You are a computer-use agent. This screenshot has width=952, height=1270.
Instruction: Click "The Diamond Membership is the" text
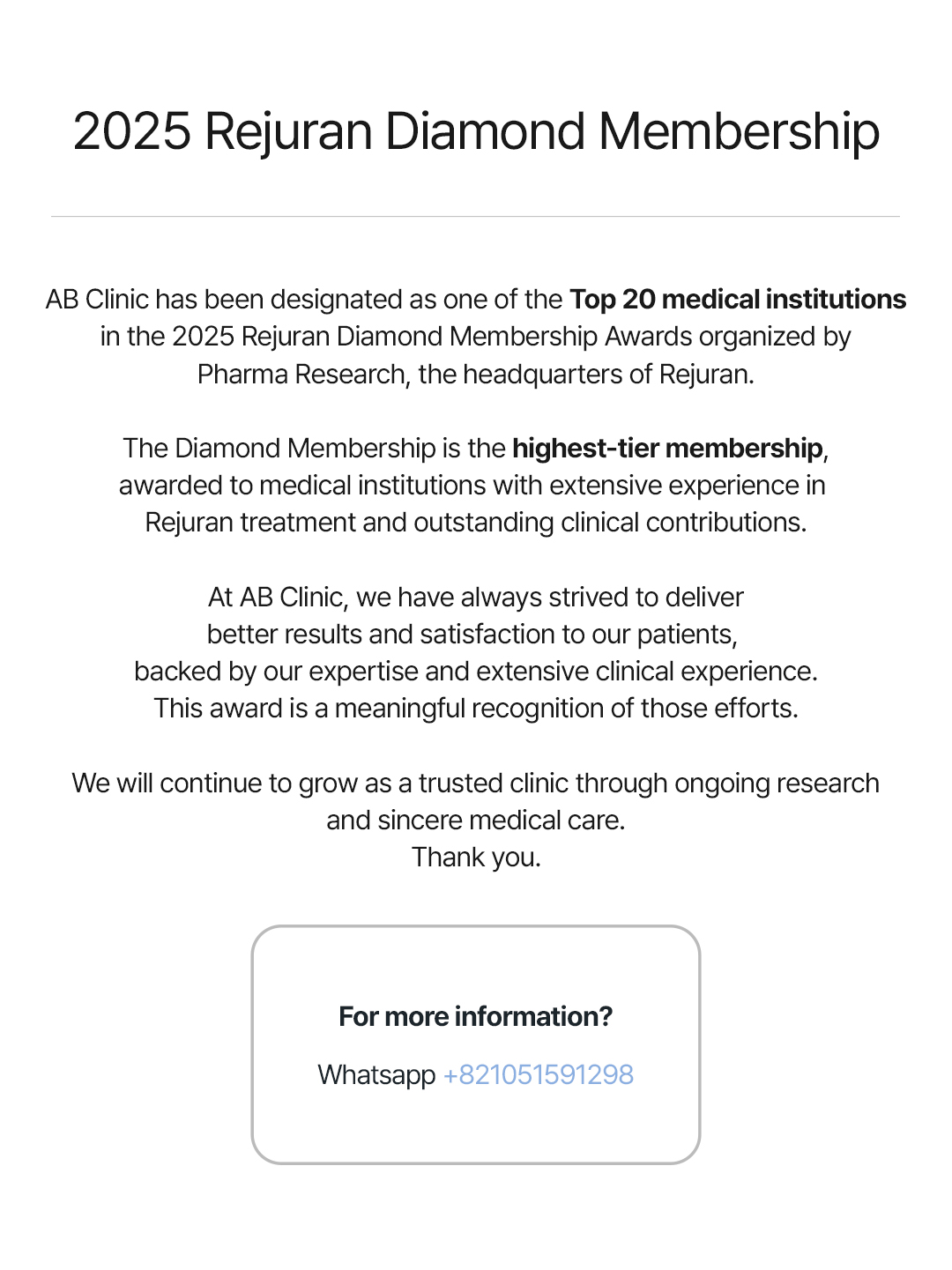click(315, 449)
